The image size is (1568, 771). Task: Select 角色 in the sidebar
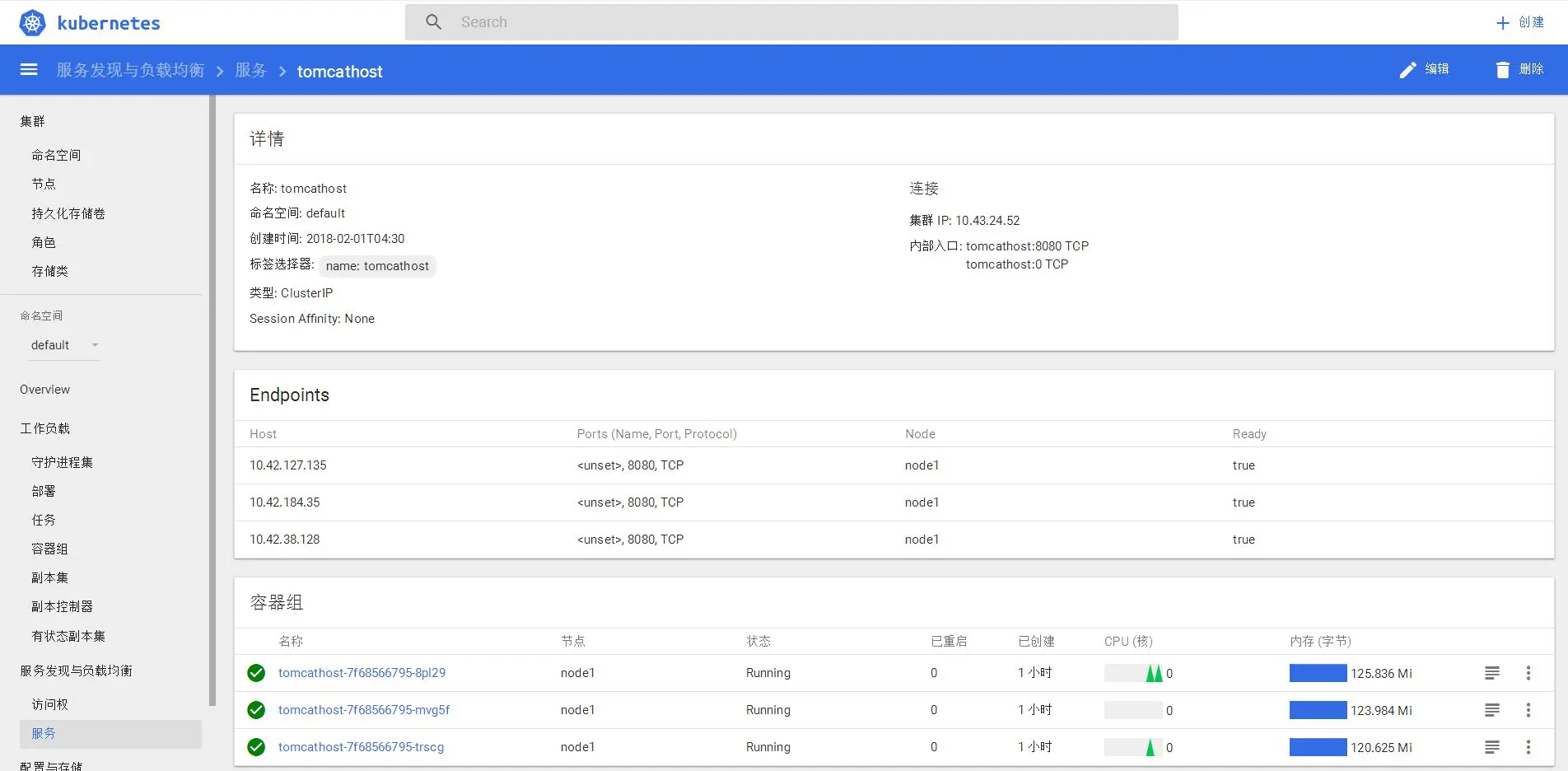coord(44,242)
